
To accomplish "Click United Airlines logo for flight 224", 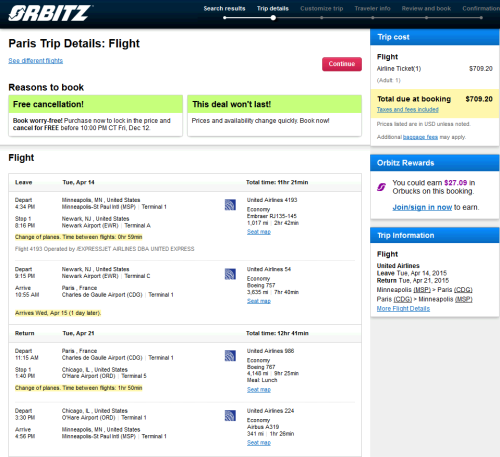I will (230, 416).
